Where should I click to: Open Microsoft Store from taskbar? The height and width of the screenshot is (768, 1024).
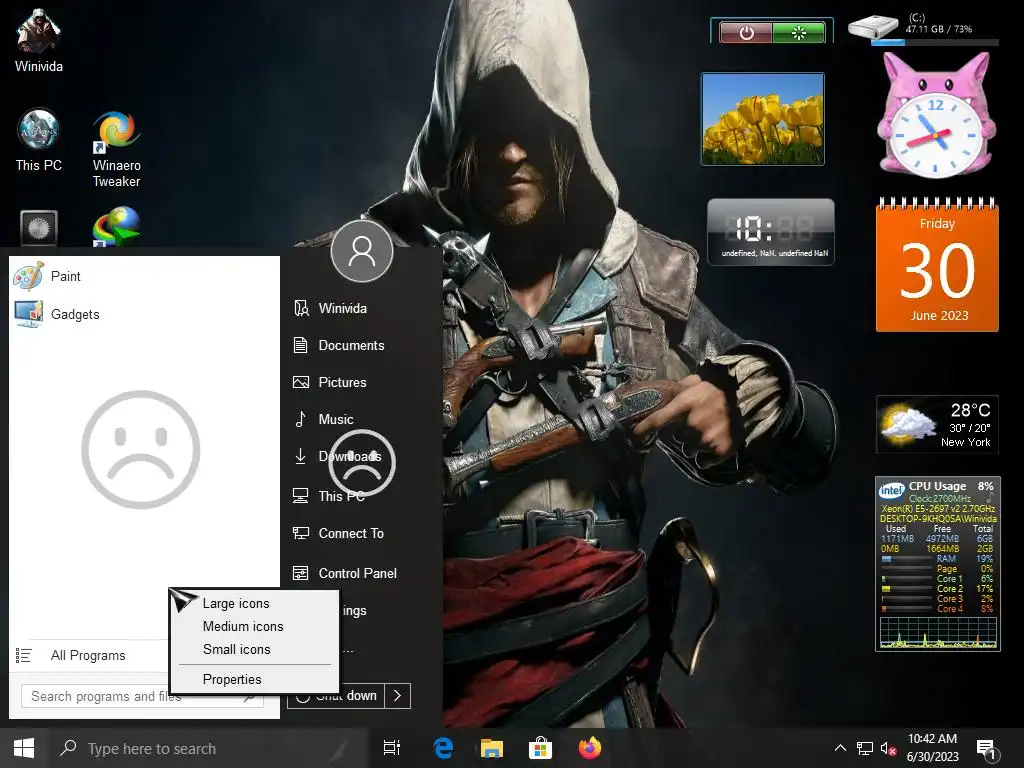coord(540,748)
